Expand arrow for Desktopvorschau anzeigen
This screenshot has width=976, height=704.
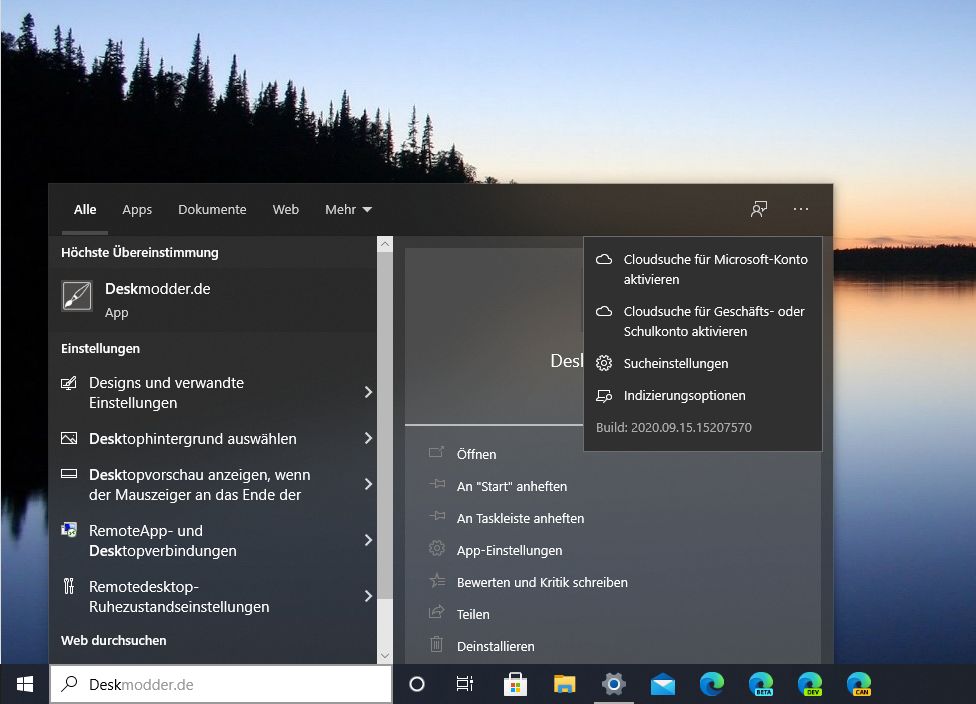[x=368, y=484]
